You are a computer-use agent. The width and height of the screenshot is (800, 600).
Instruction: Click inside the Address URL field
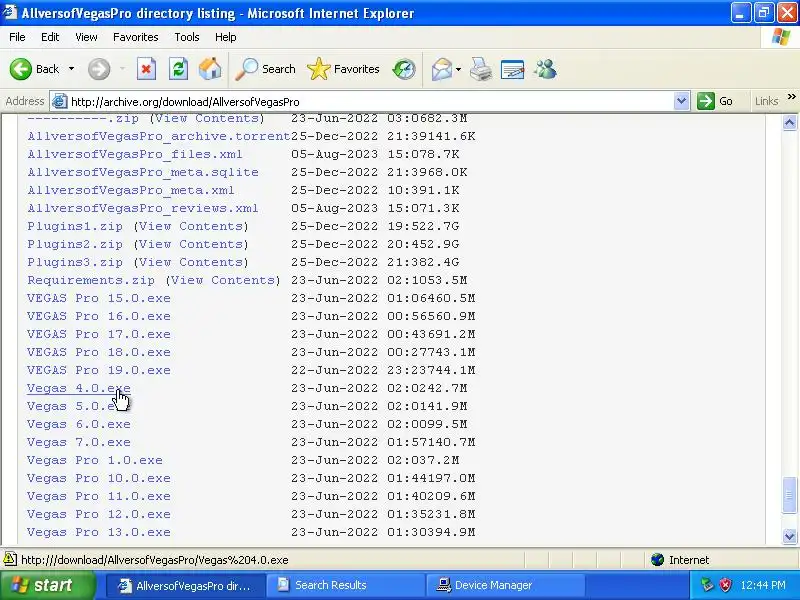371,102
